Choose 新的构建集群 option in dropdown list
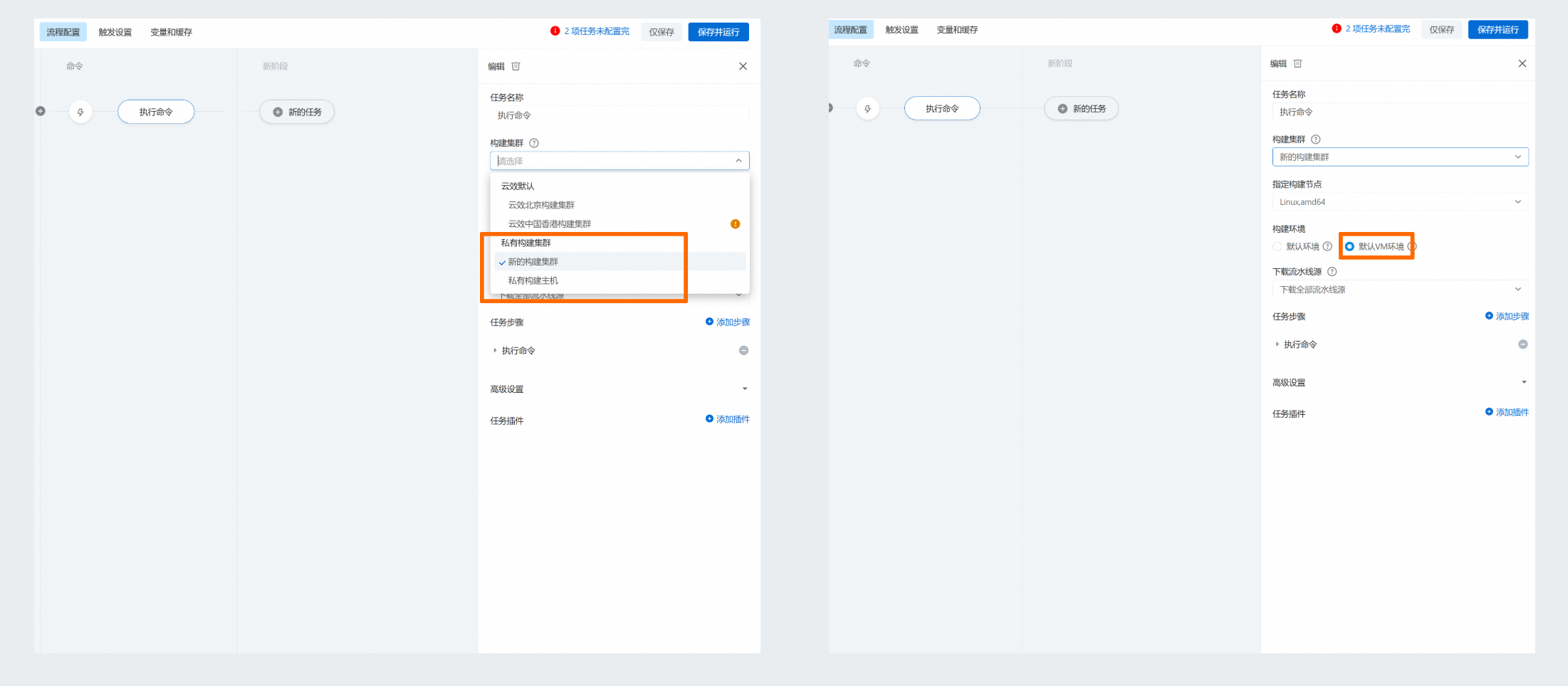Viewport: 1568px width, 686px height. (x=620, y=262)
